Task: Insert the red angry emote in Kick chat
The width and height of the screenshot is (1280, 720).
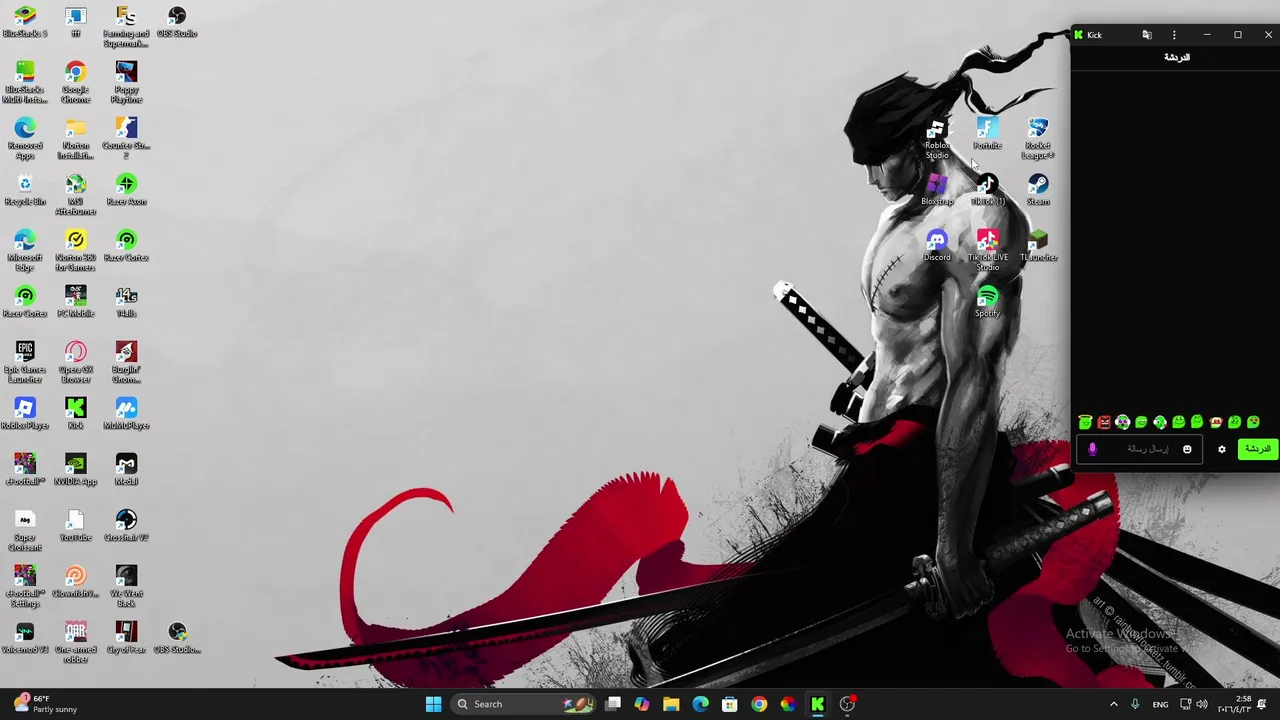Action: coord(1104,422)
